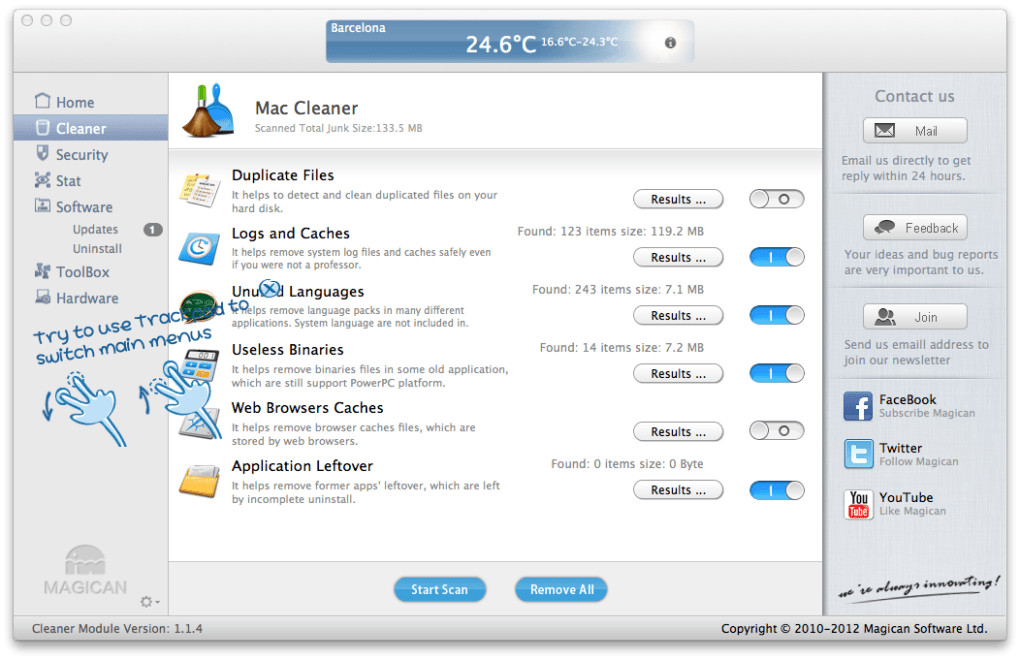Click the envelope icon on Mail button

tap(884, 131)
